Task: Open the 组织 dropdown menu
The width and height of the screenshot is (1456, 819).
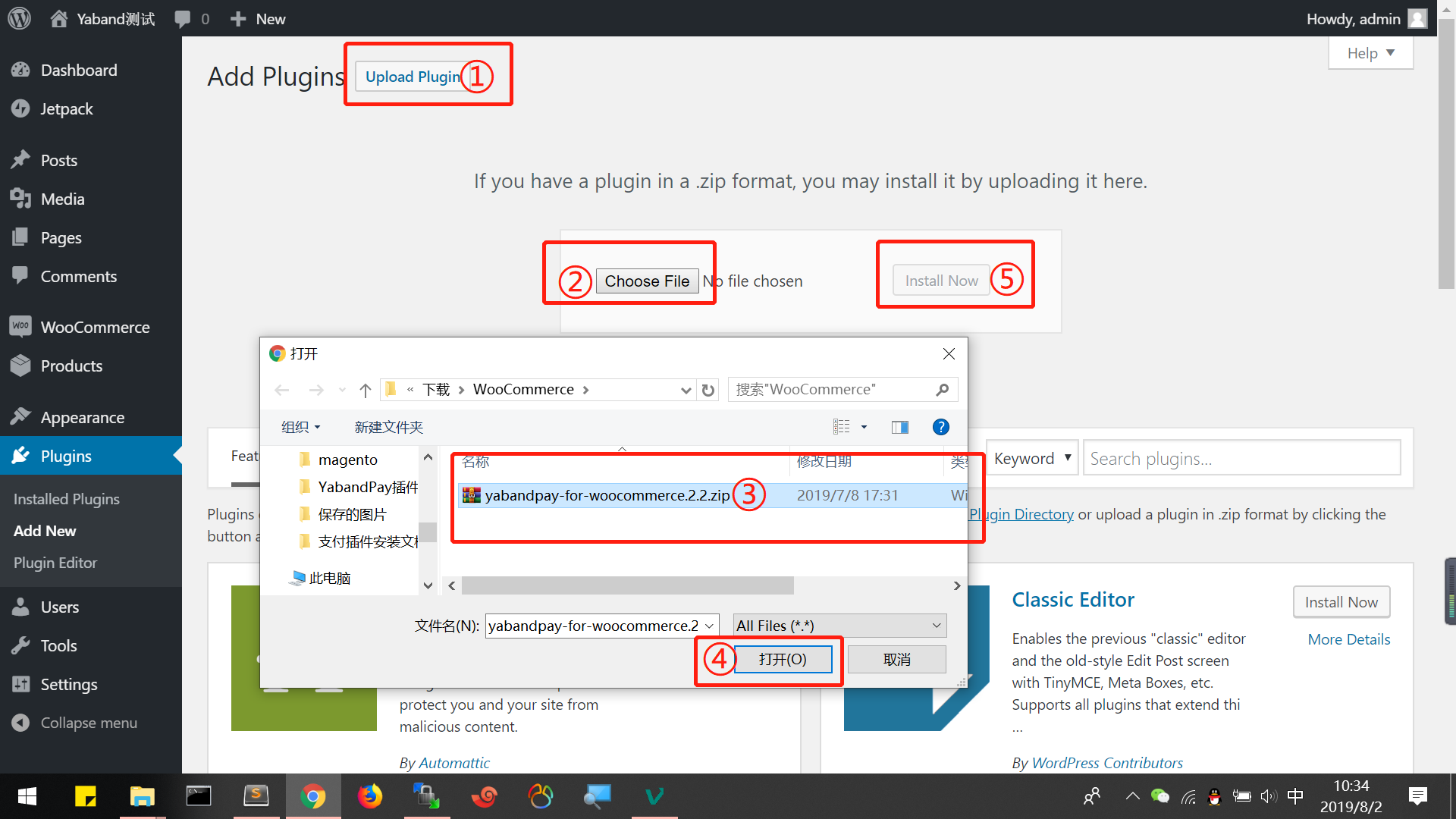Action: click(x=300, y=427)
